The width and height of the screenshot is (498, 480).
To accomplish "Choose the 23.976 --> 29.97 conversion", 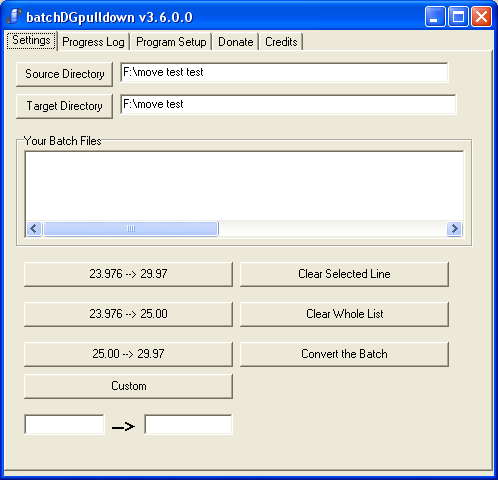I will click(x=128, y=274).
